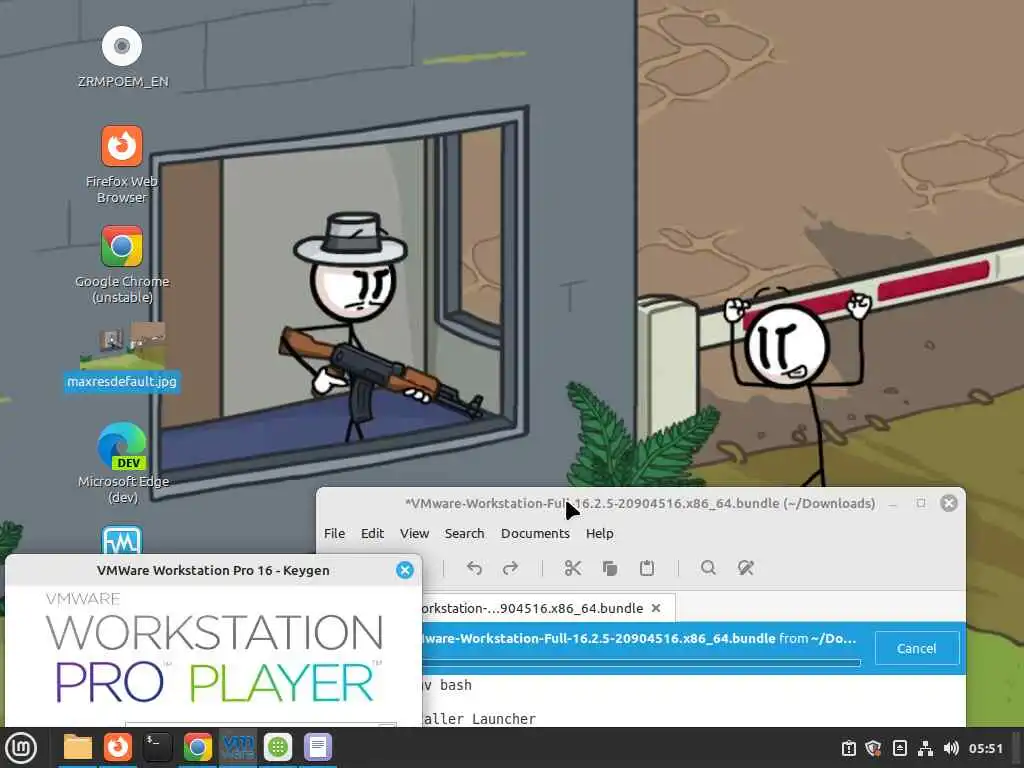Image resolution: width=1024 pixels, height=768 pixels.
Task: Click the Find and Replace icon
Action: [746, 568]
